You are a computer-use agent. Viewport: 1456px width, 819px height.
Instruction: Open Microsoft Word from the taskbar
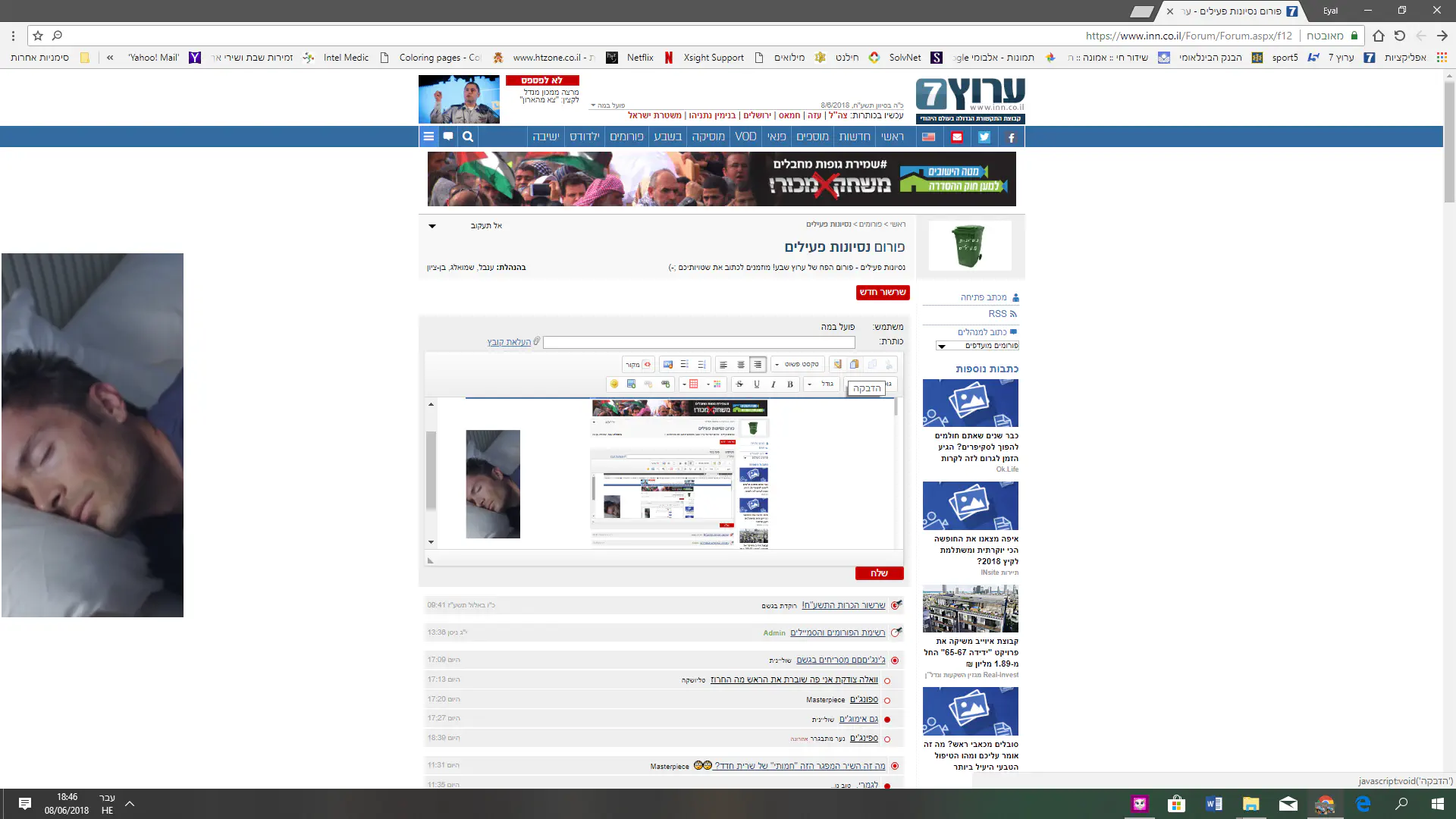[x=1213, y=804]
